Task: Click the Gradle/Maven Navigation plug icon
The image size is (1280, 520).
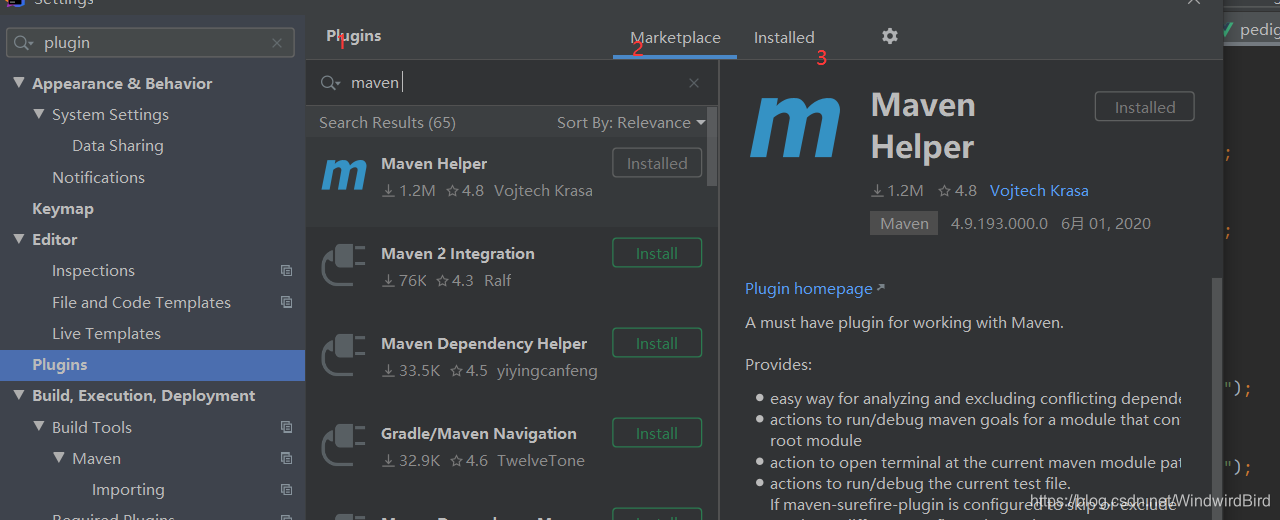Action: click(x=343, y=445)
